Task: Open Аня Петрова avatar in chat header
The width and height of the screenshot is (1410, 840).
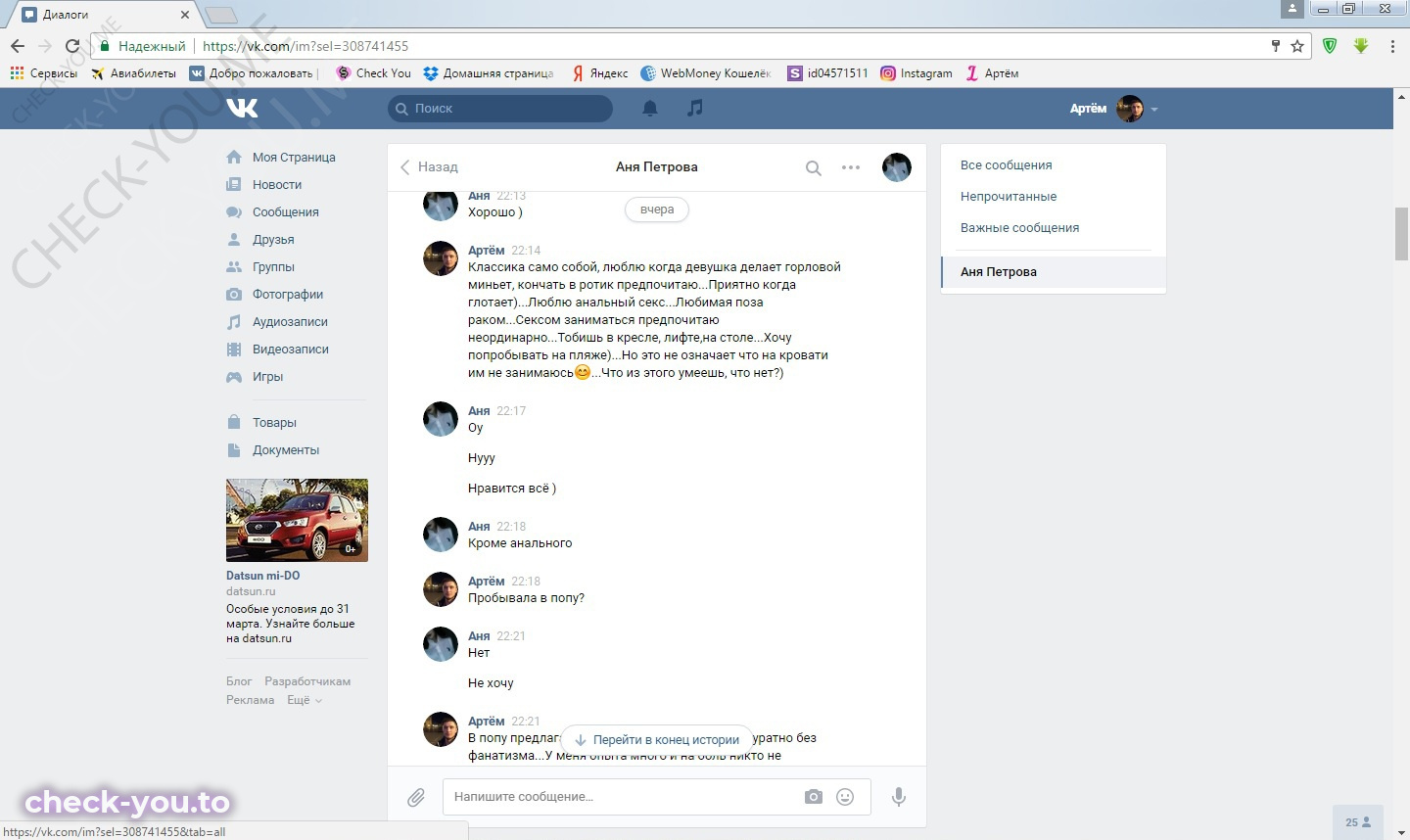Action: [897, 167]
